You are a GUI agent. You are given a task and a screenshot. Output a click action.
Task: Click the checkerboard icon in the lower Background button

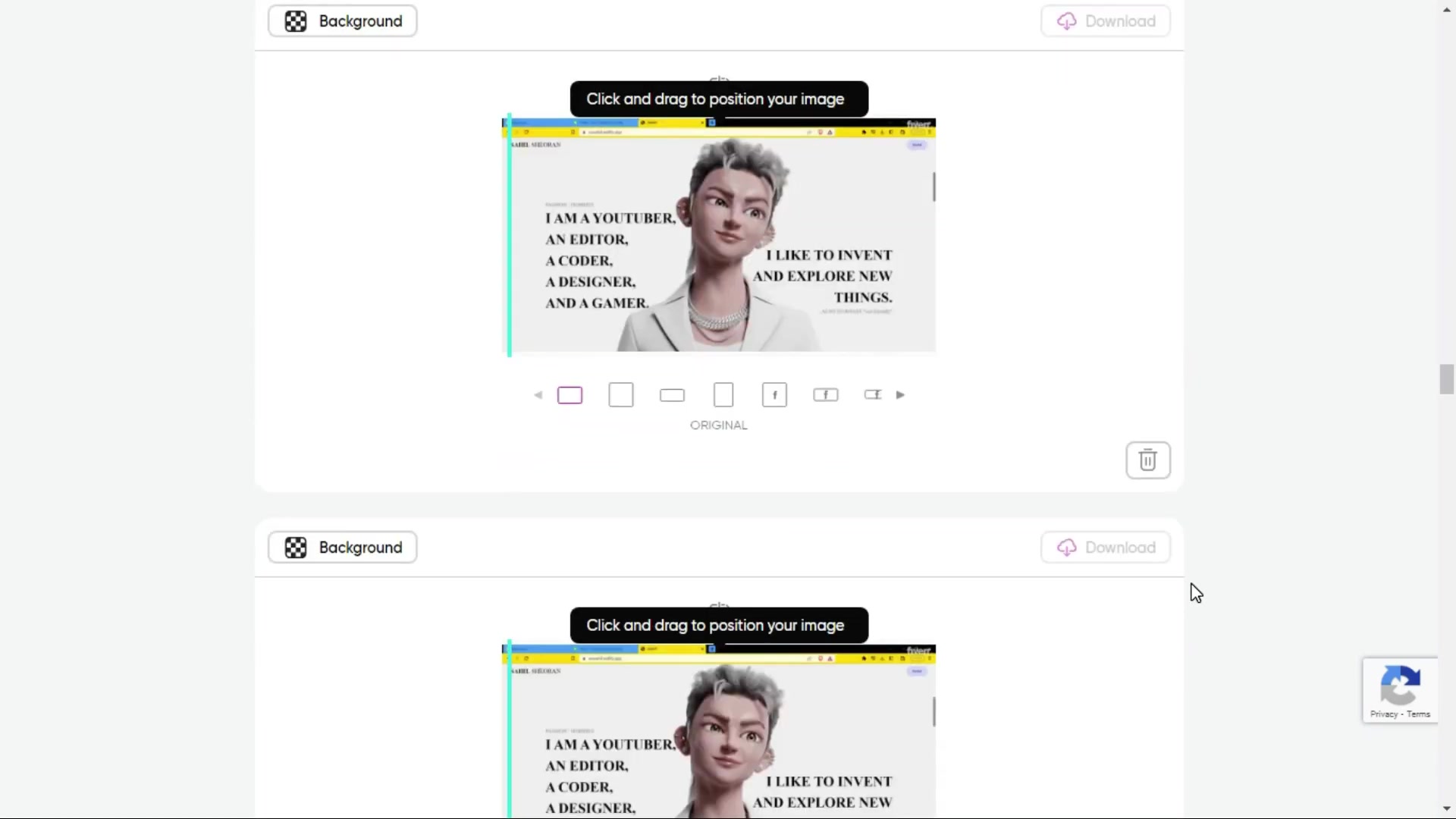pyautogui.click(x=296, y=548)
